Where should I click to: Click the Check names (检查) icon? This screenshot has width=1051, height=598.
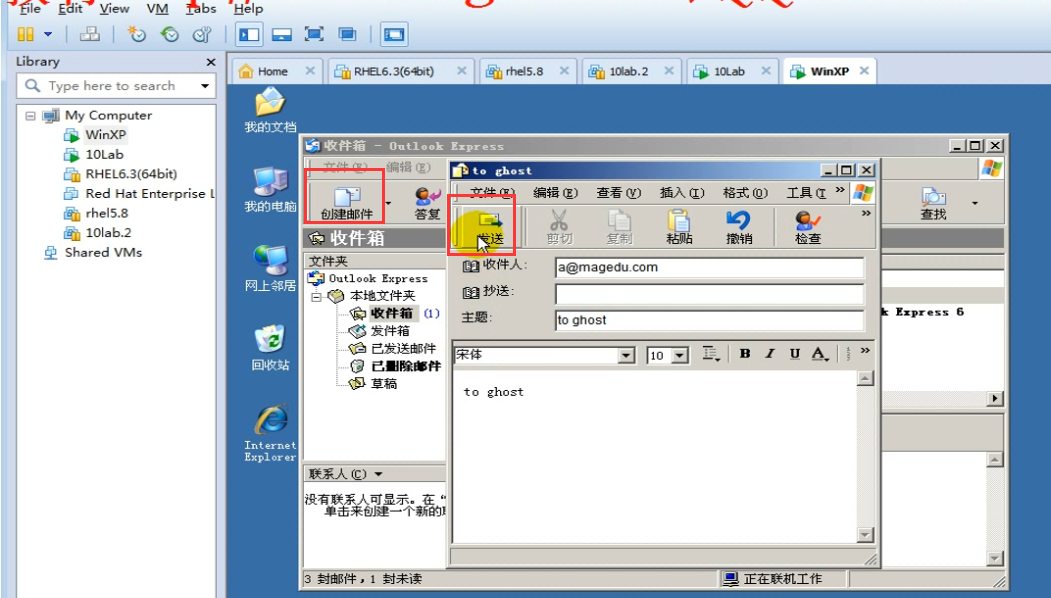tap(808, 227)
